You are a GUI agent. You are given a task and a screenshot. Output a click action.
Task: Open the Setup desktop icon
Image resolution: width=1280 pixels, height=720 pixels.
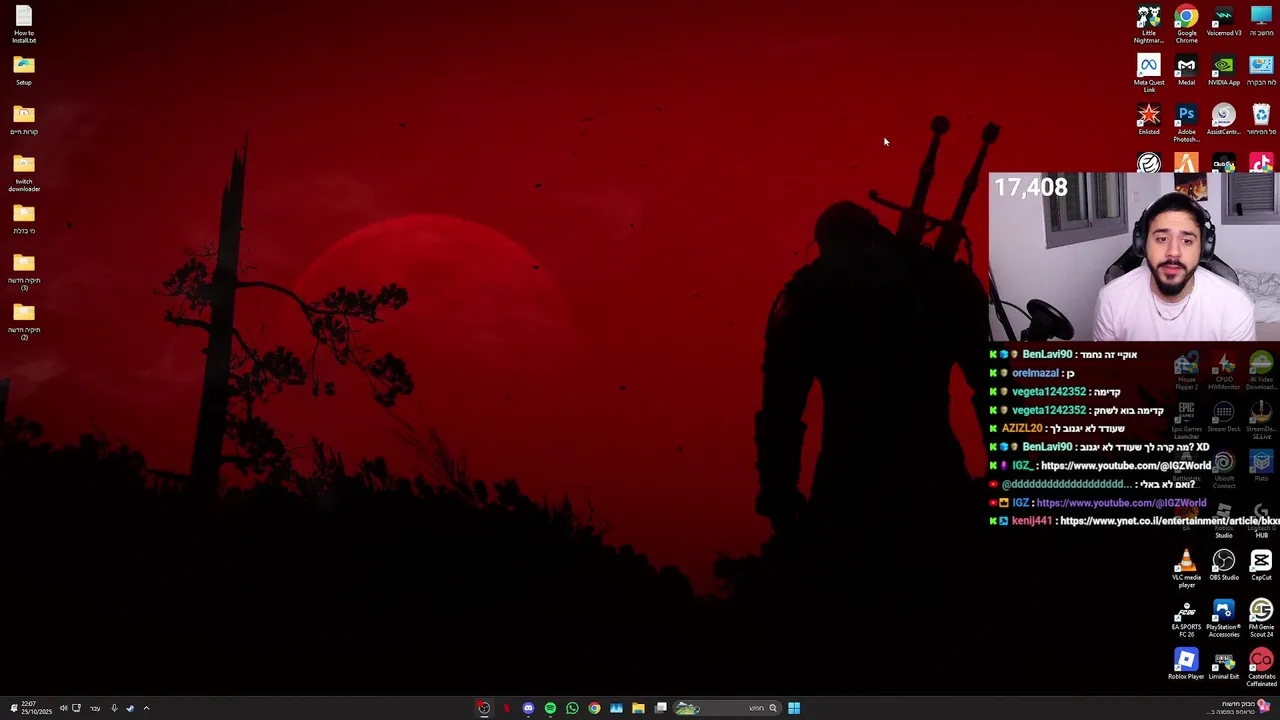pos(24,70)
